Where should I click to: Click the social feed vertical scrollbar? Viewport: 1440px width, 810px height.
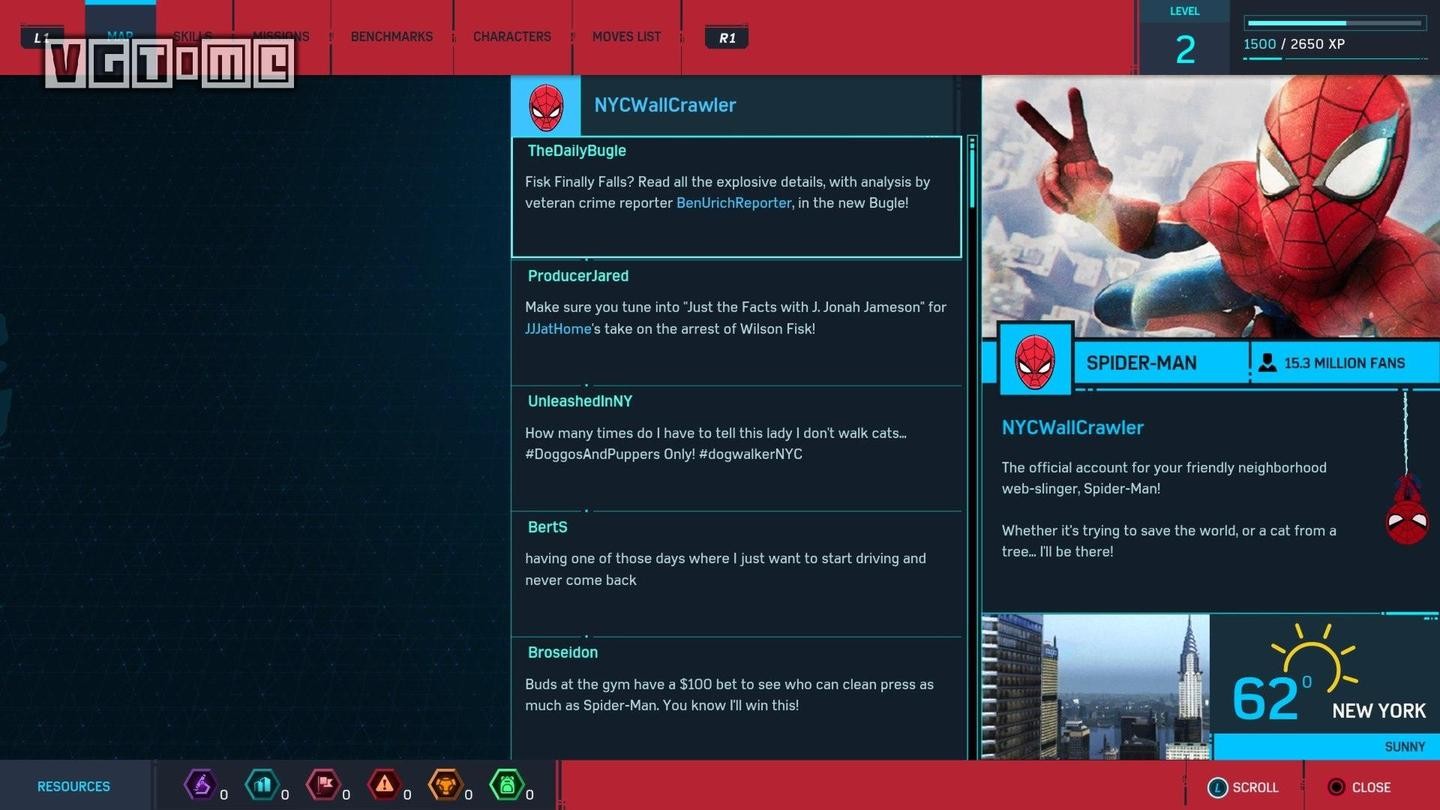click(971, 447)
